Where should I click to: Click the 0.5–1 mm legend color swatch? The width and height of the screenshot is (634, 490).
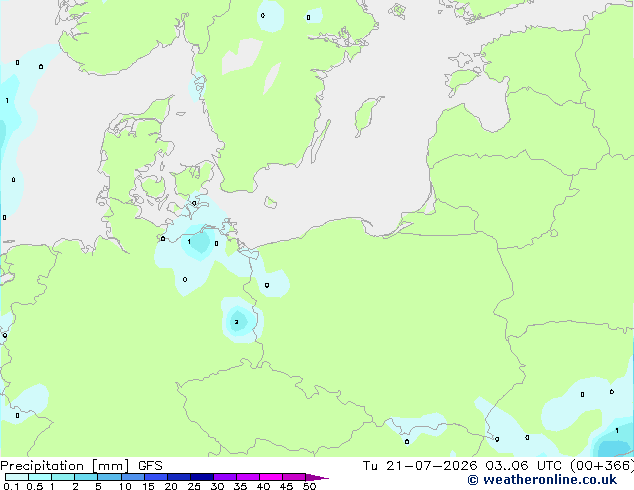tap(40, 477)
